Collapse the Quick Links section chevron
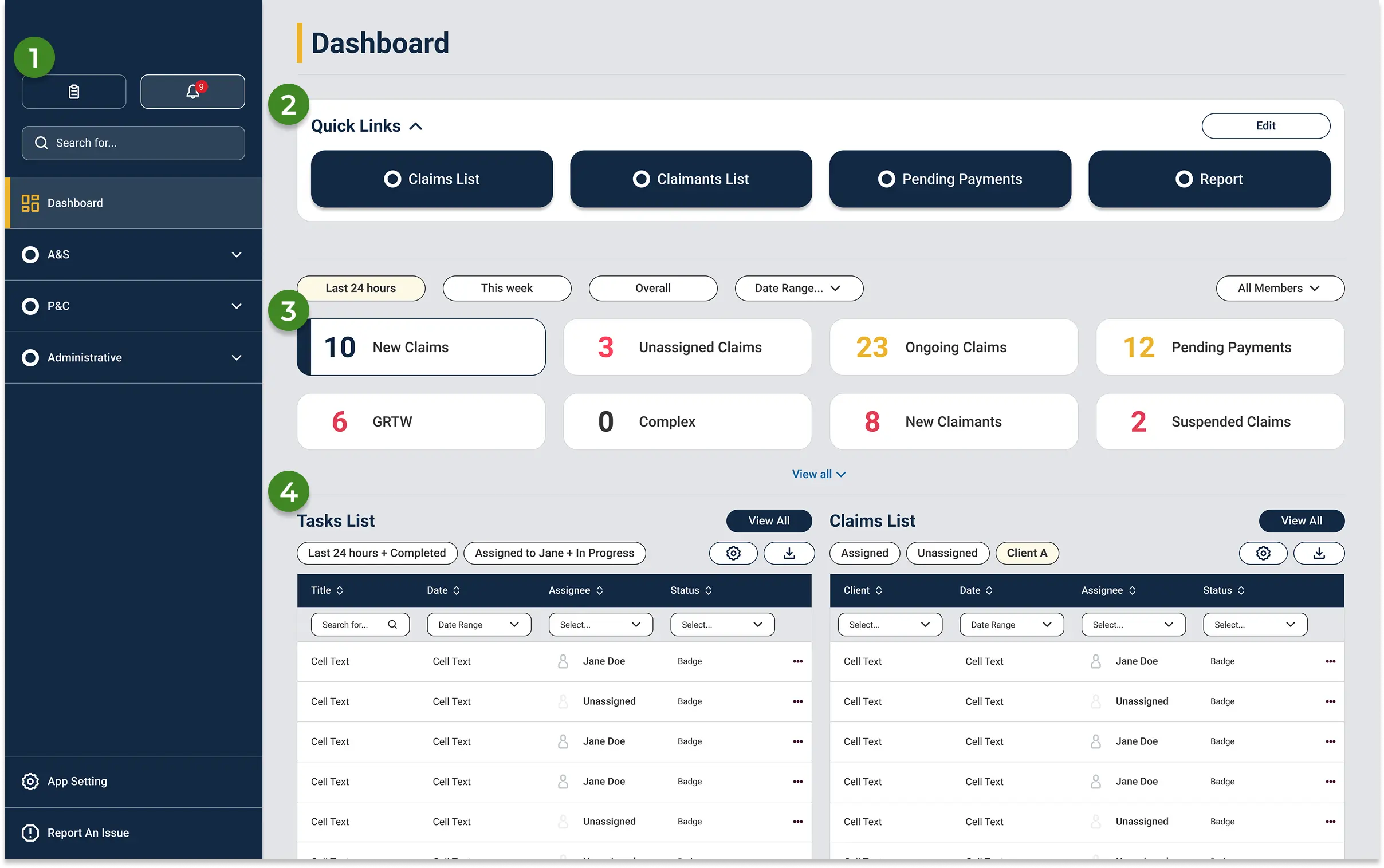The width and height of the screenshot is (1384, 868). pyautogui.click(x=416, y=127)
